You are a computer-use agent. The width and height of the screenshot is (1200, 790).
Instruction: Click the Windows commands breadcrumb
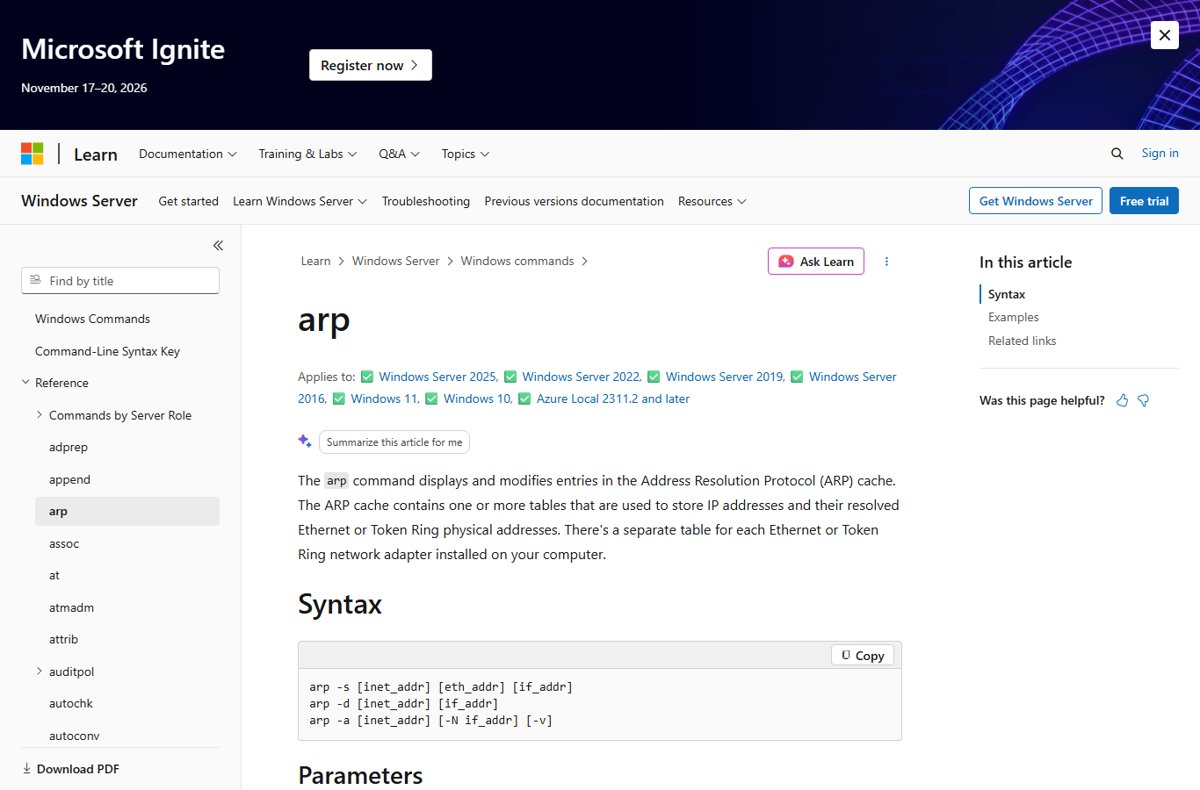tap(517, 261)
